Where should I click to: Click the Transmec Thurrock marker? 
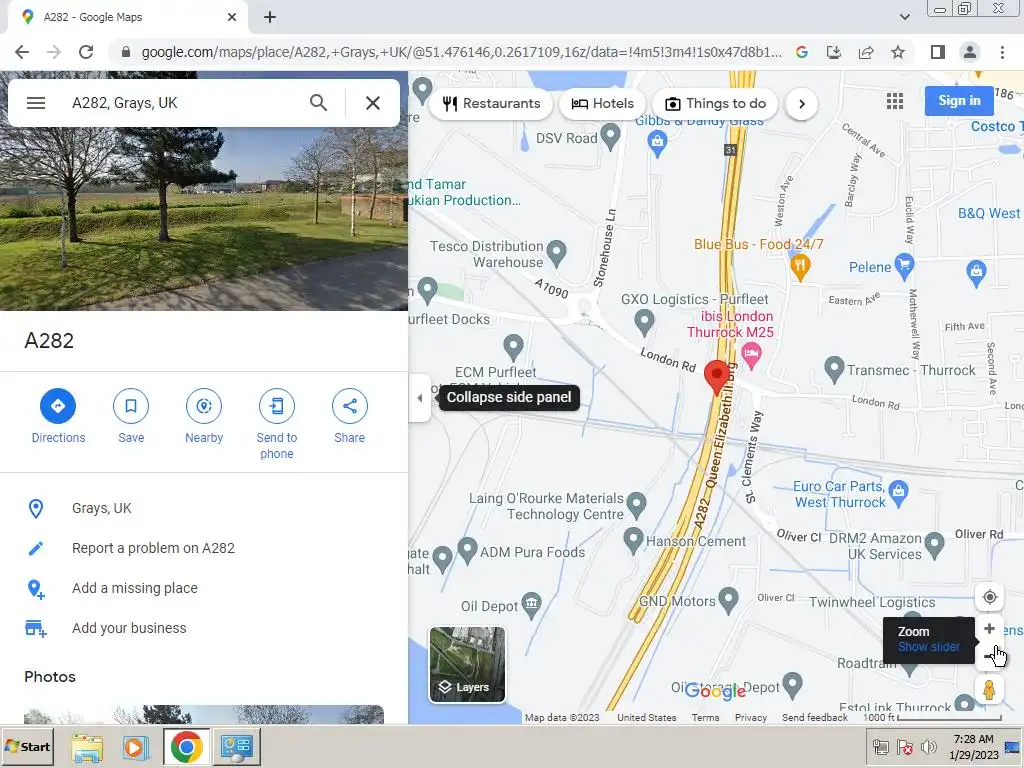click(x=834, y=368)
